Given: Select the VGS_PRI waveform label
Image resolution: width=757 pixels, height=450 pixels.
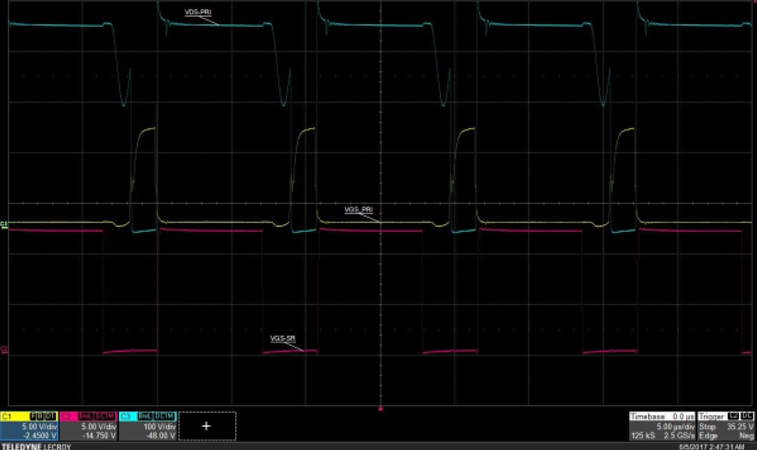Looking at the screenshot, I should pos(359,210).
